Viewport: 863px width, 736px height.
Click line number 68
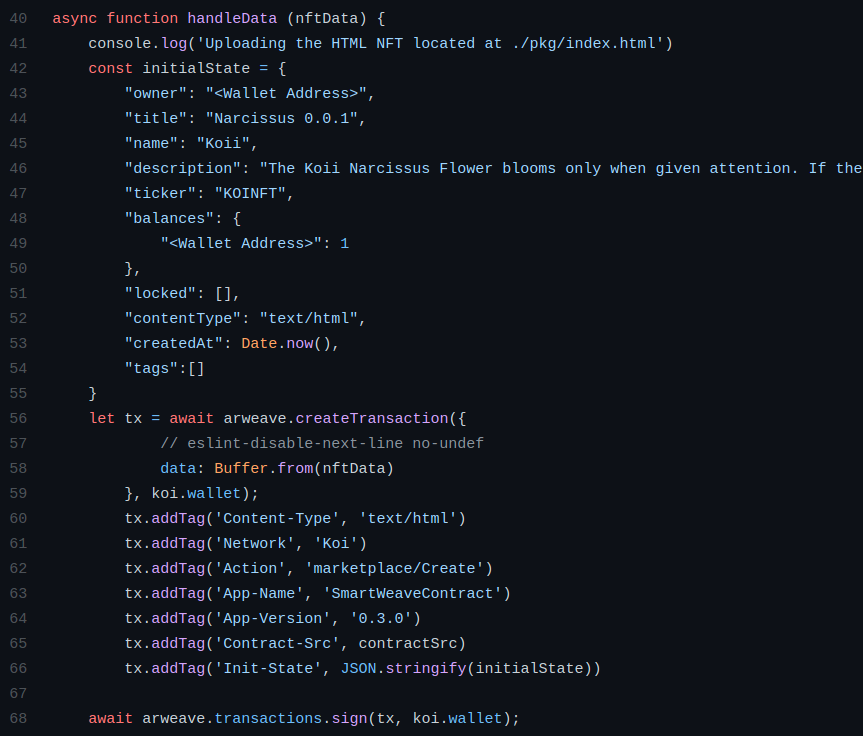tap(18, 718)
